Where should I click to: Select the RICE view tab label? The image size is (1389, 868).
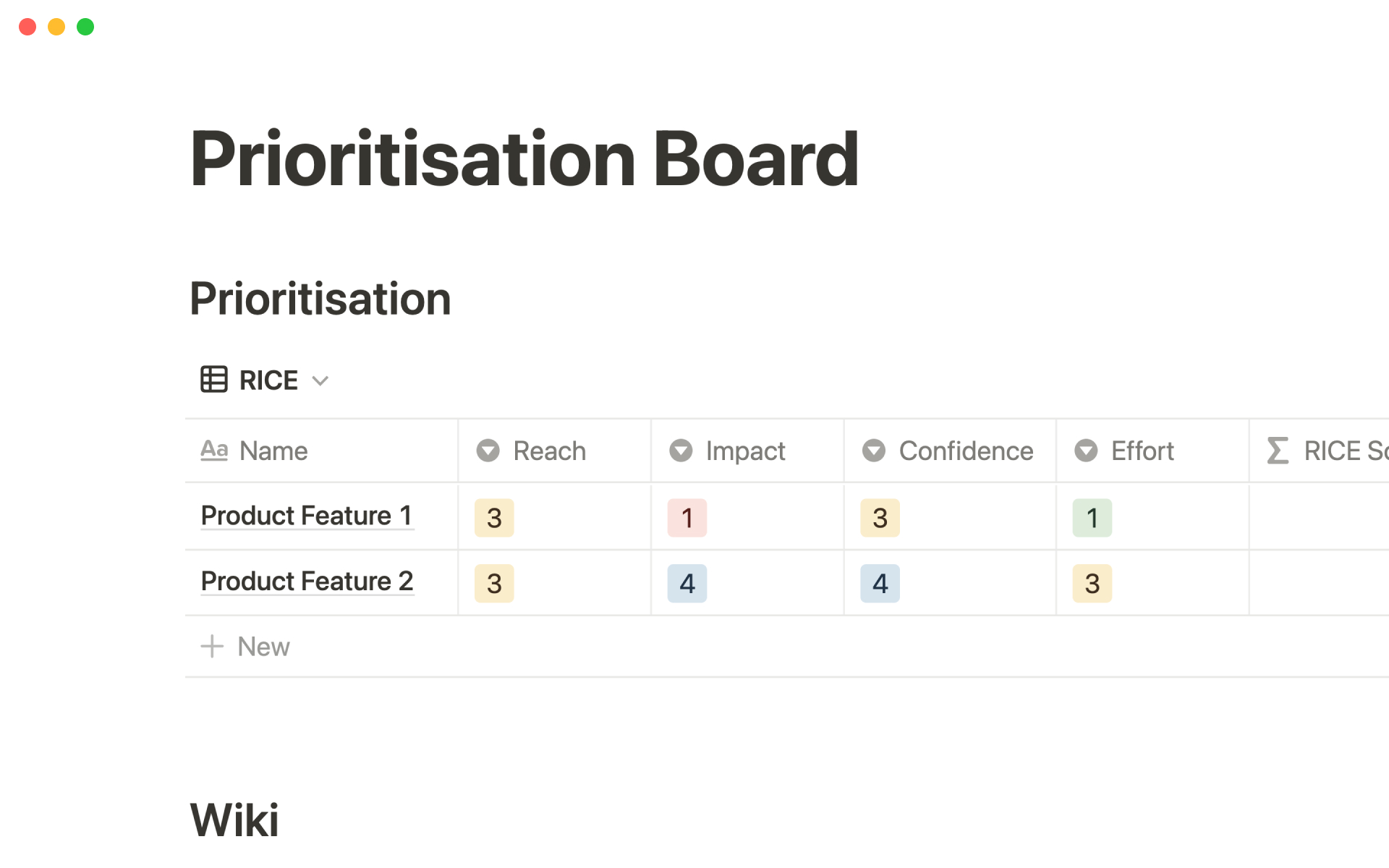point(268,380)
